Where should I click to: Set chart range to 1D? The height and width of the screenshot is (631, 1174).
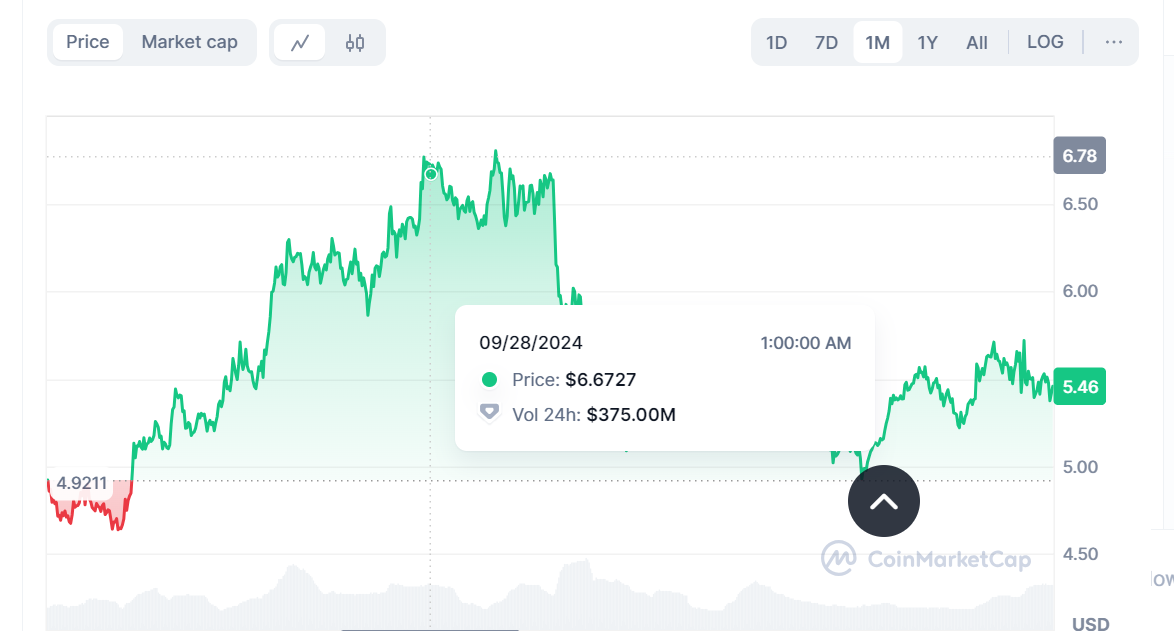pyautogui.click(x=776, y=42)
